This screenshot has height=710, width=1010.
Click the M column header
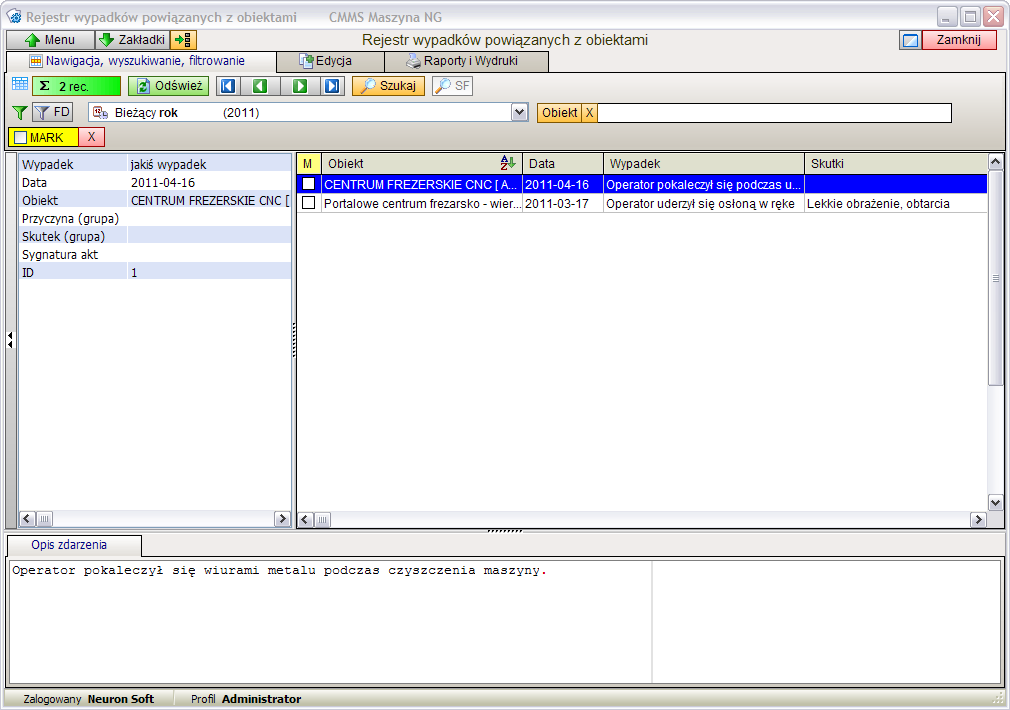coord(309,164)
